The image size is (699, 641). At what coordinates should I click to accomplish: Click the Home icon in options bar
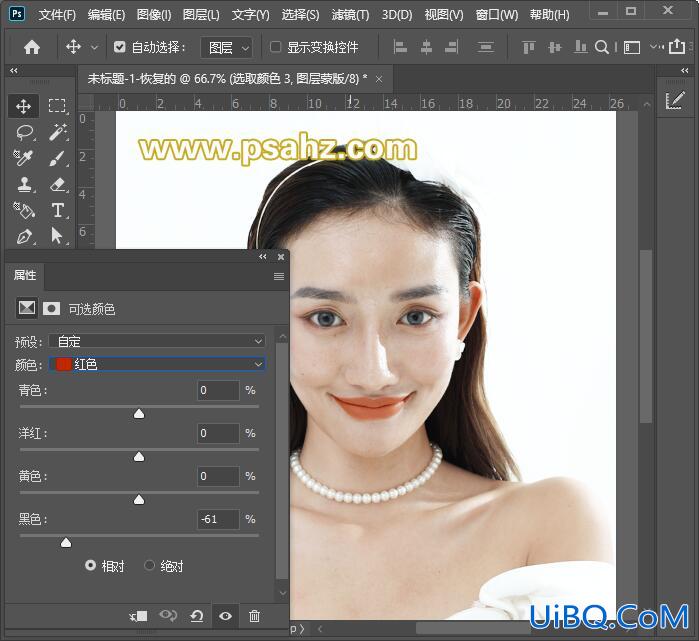32,47
